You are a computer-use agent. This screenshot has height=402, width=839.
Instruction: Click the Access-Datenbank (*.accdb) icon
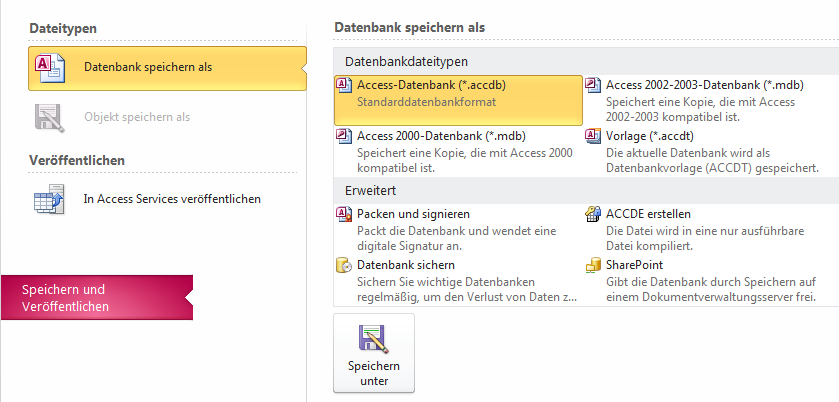tap(344, 85)
